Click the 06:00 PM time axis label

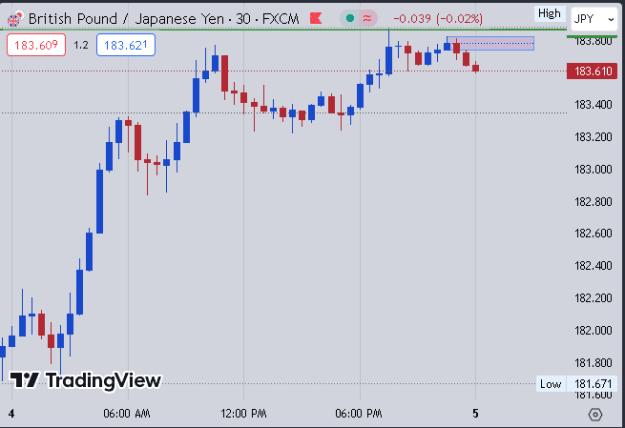(x=359, y=414)
